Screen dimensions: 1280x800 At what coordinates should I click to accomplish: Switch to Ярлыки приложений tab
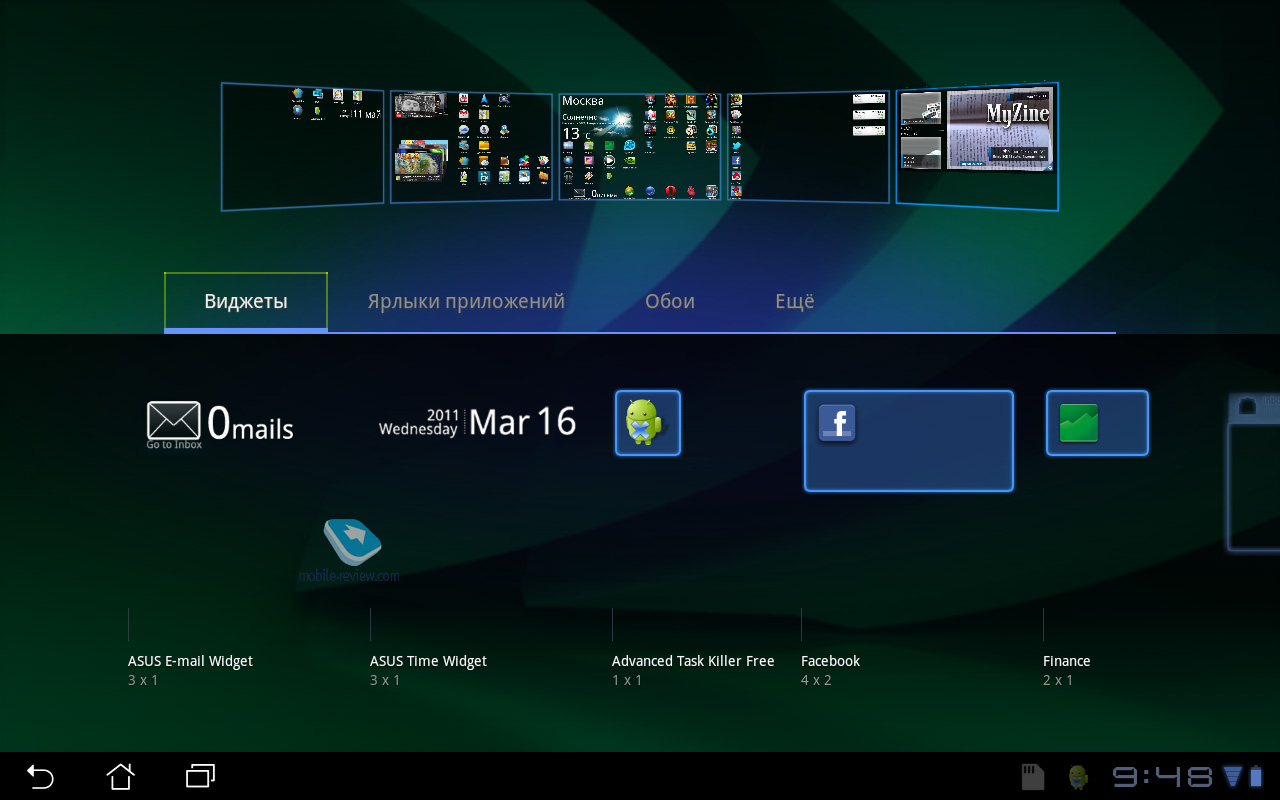tap(466, 301)
